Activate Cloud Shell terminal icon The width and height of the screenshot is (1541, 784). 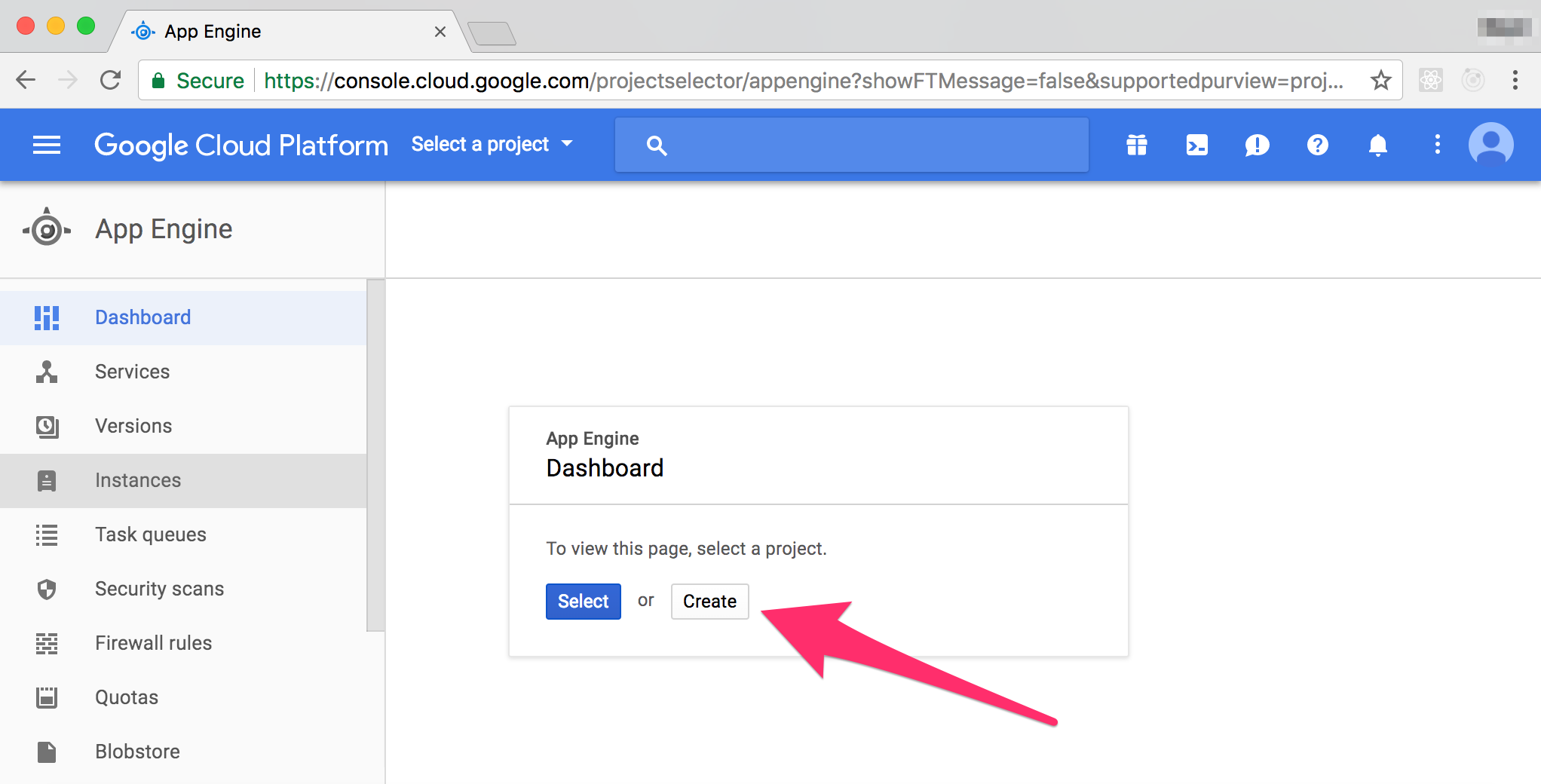tap(1197, 145)
